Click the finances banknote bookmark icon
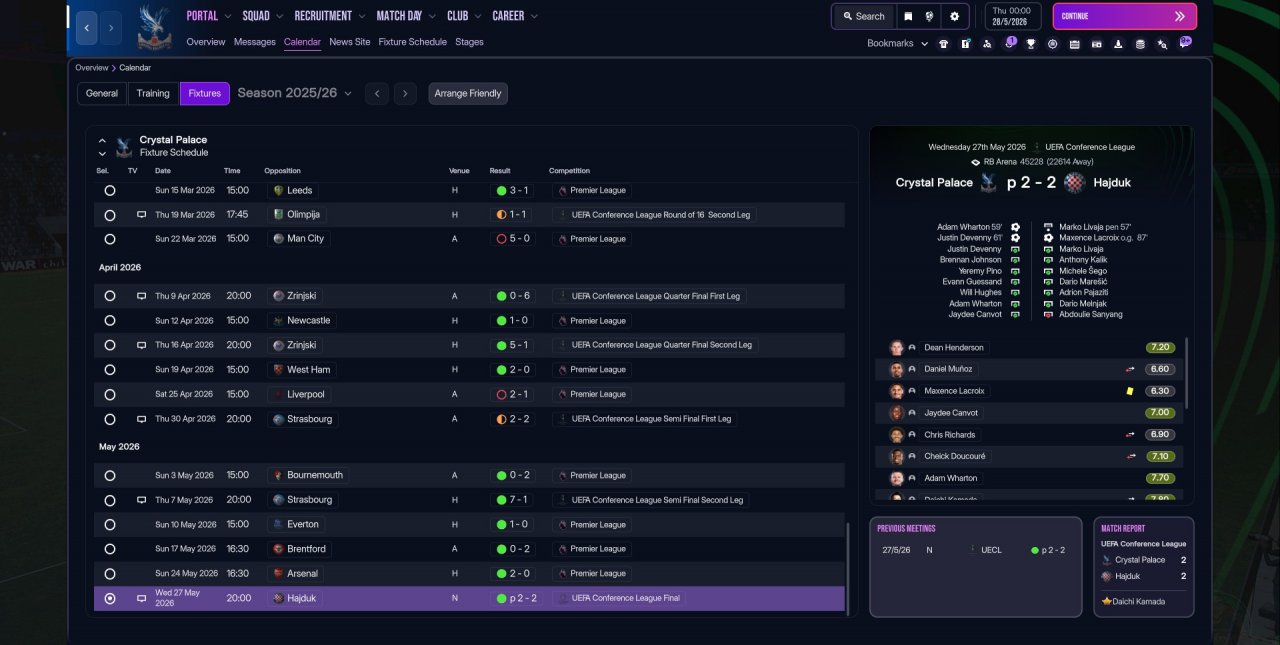The height and width of the screenshot is (645, 1280). [1096, 44]
